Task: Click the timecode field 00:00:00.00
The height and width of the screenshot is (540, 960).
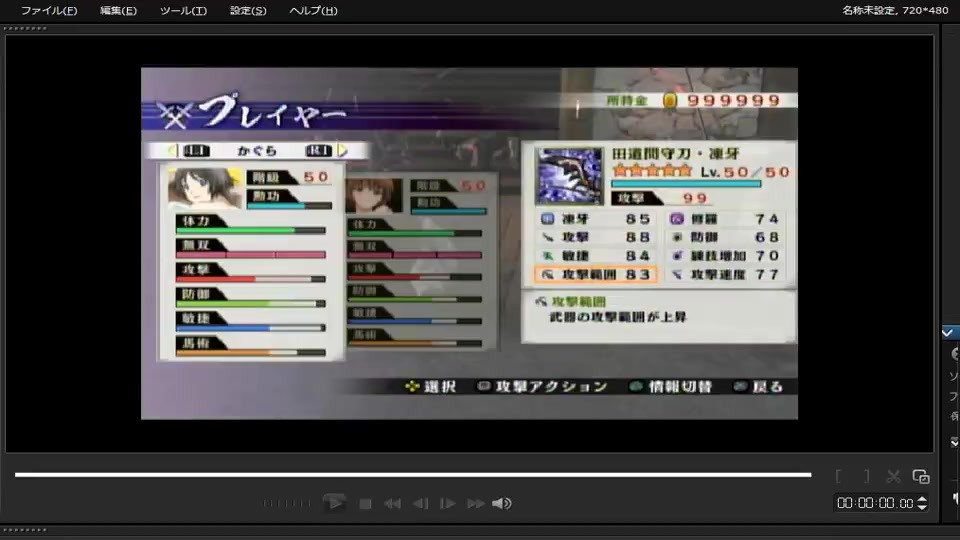Action: [x=875, y=503]
